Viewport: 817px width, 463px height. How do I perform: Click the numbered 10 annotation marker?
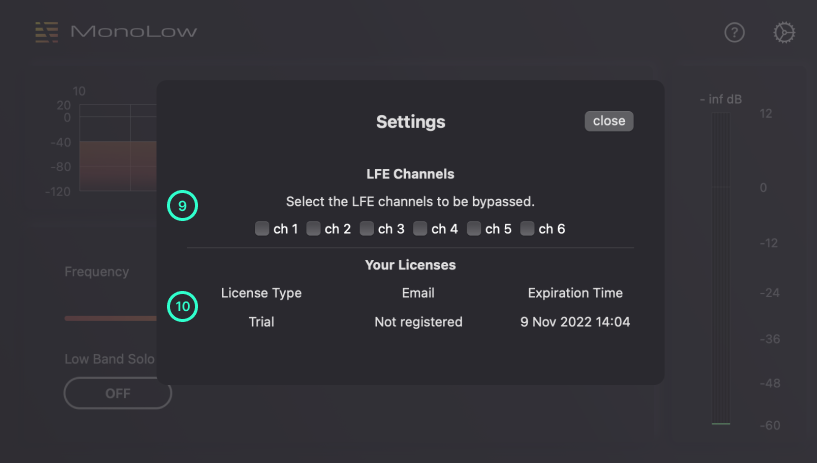click(x=182, y=306)
